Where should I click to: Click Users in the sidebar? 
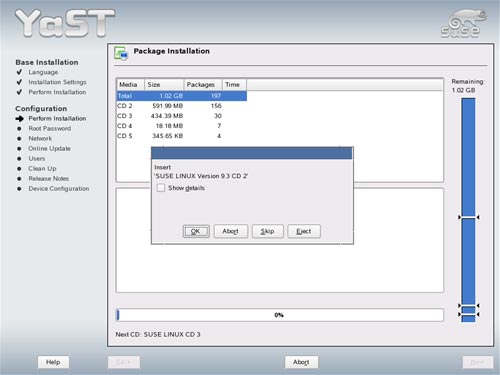(37, 158)
